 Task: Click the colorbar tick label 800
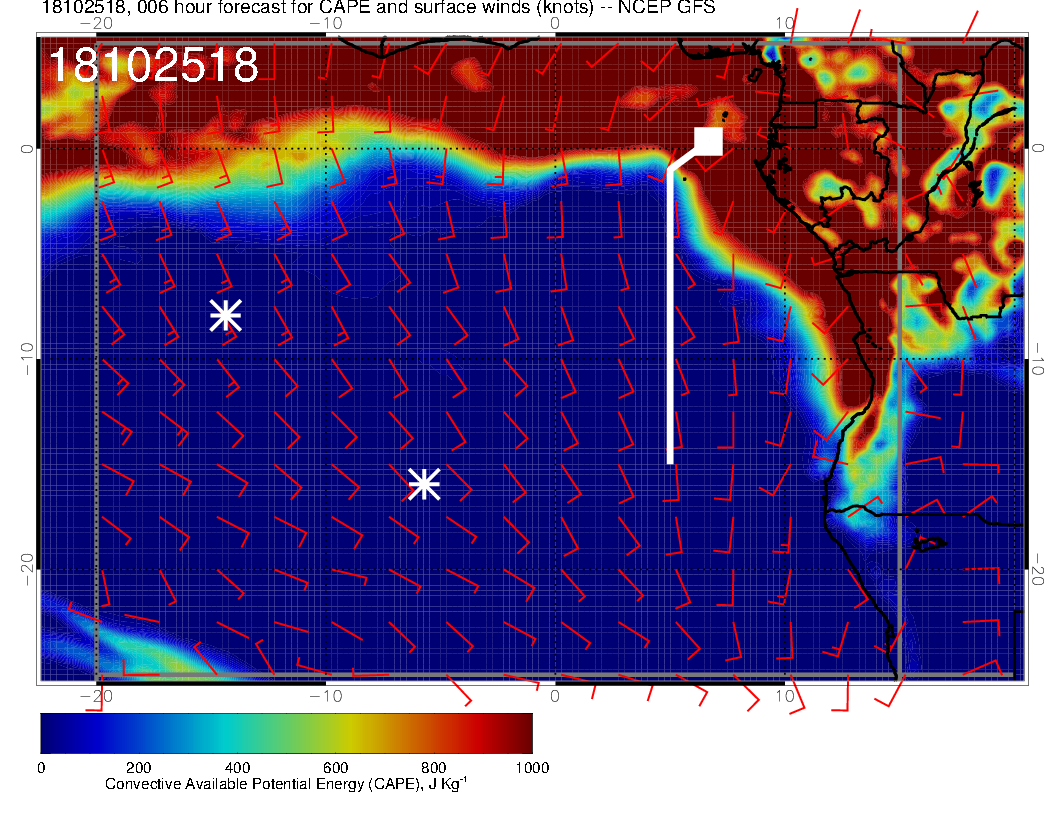click(x=433, y=767)
